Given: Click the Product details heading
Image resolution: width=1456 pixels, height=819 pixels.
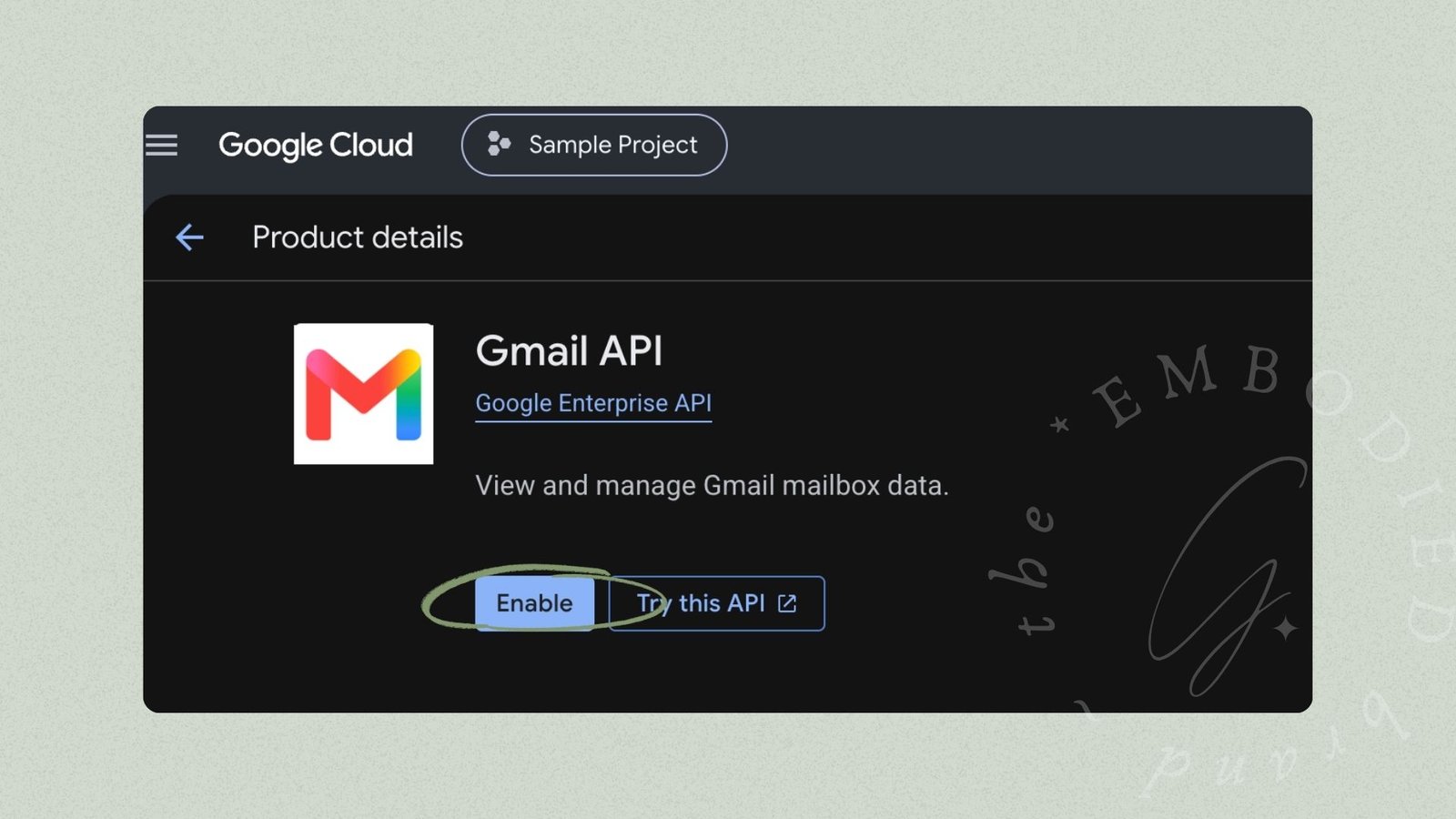Looking at the screenshot, I should (x=358, y=238).
